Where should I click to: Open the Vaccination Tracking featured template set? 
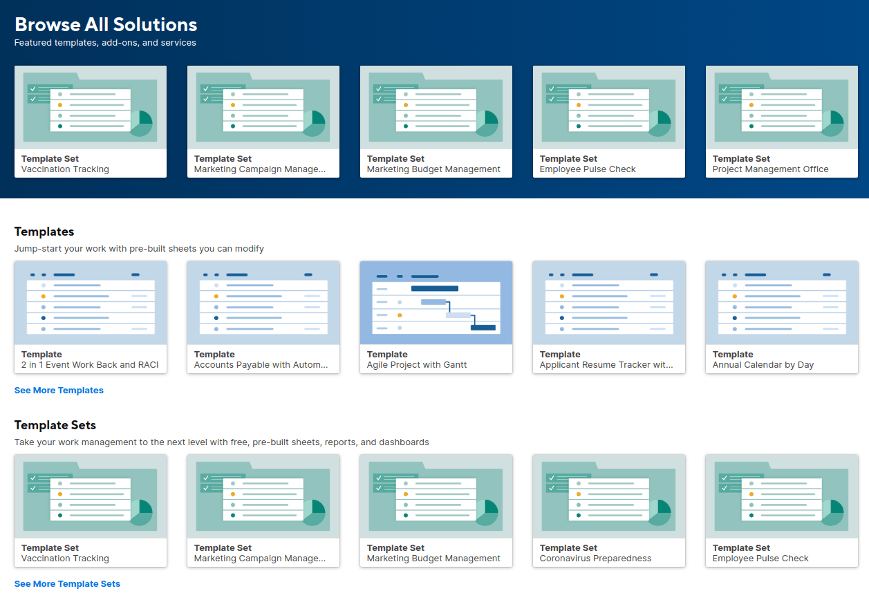pyautogui.click(x=90, y=120)
